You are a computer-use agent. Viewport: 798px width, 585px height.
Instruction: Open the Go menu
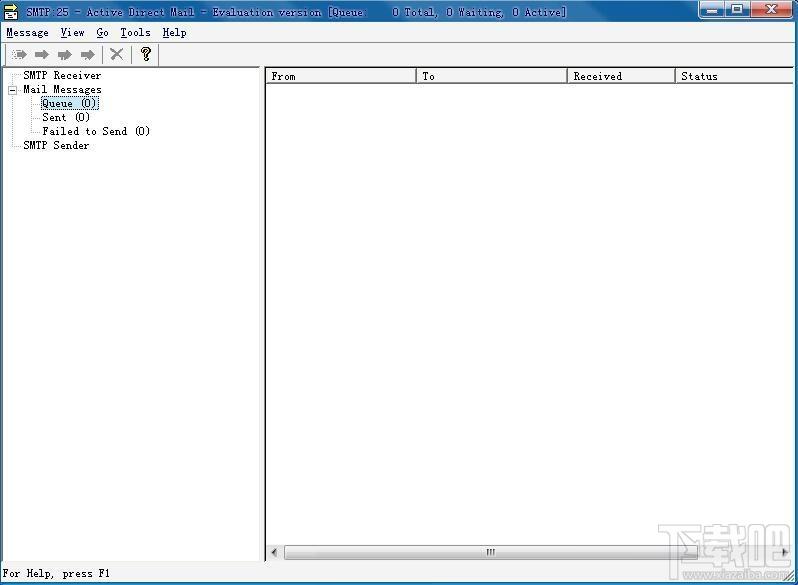point(102,33)
